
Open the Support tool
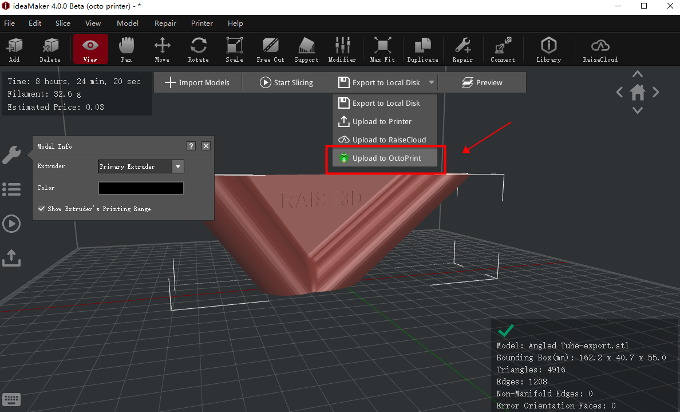coord(307,48)
